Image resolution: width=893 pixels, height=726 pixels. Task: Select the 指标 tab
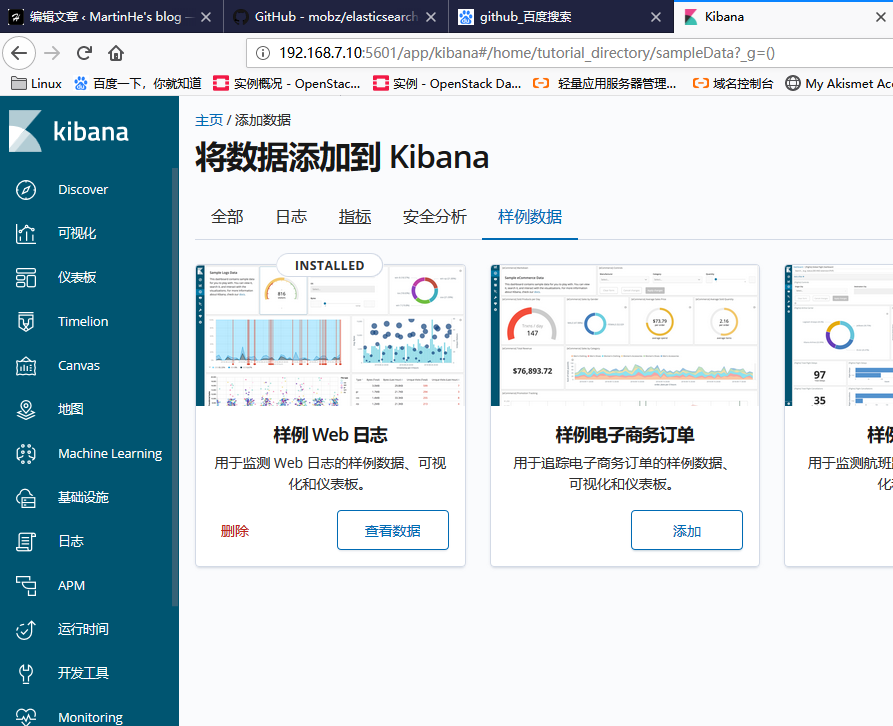354,217
